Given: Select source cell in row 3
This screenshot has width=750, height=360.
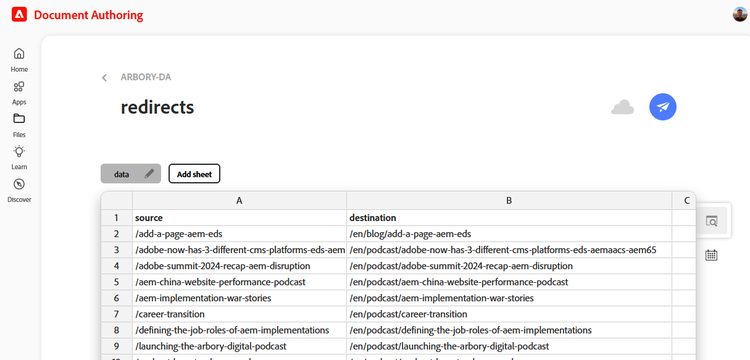Looking at the screenshot, I should (x=239, y=250).
